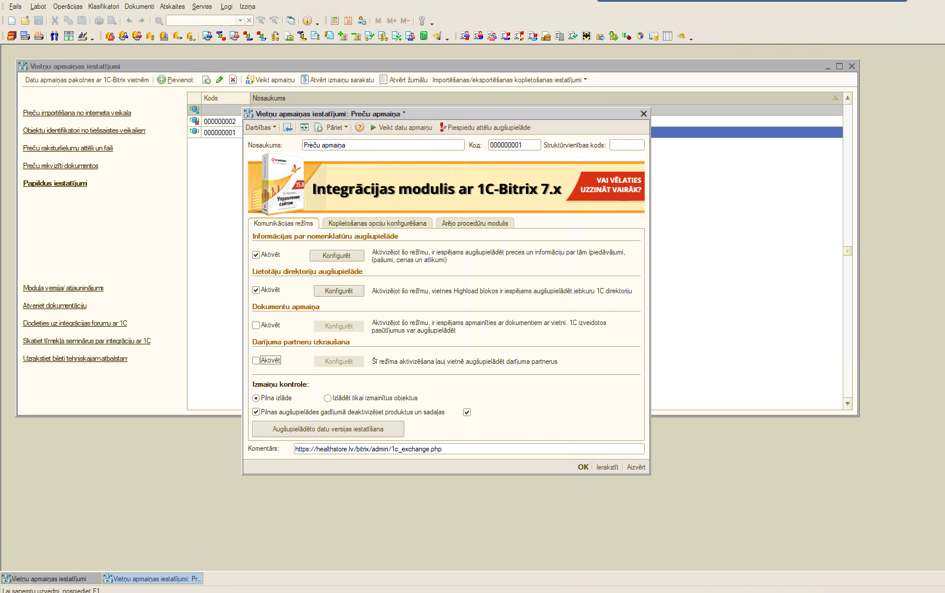Click the red X delete icon in list toolbar
The image size is (945, 593).
(x=233, y=80)
